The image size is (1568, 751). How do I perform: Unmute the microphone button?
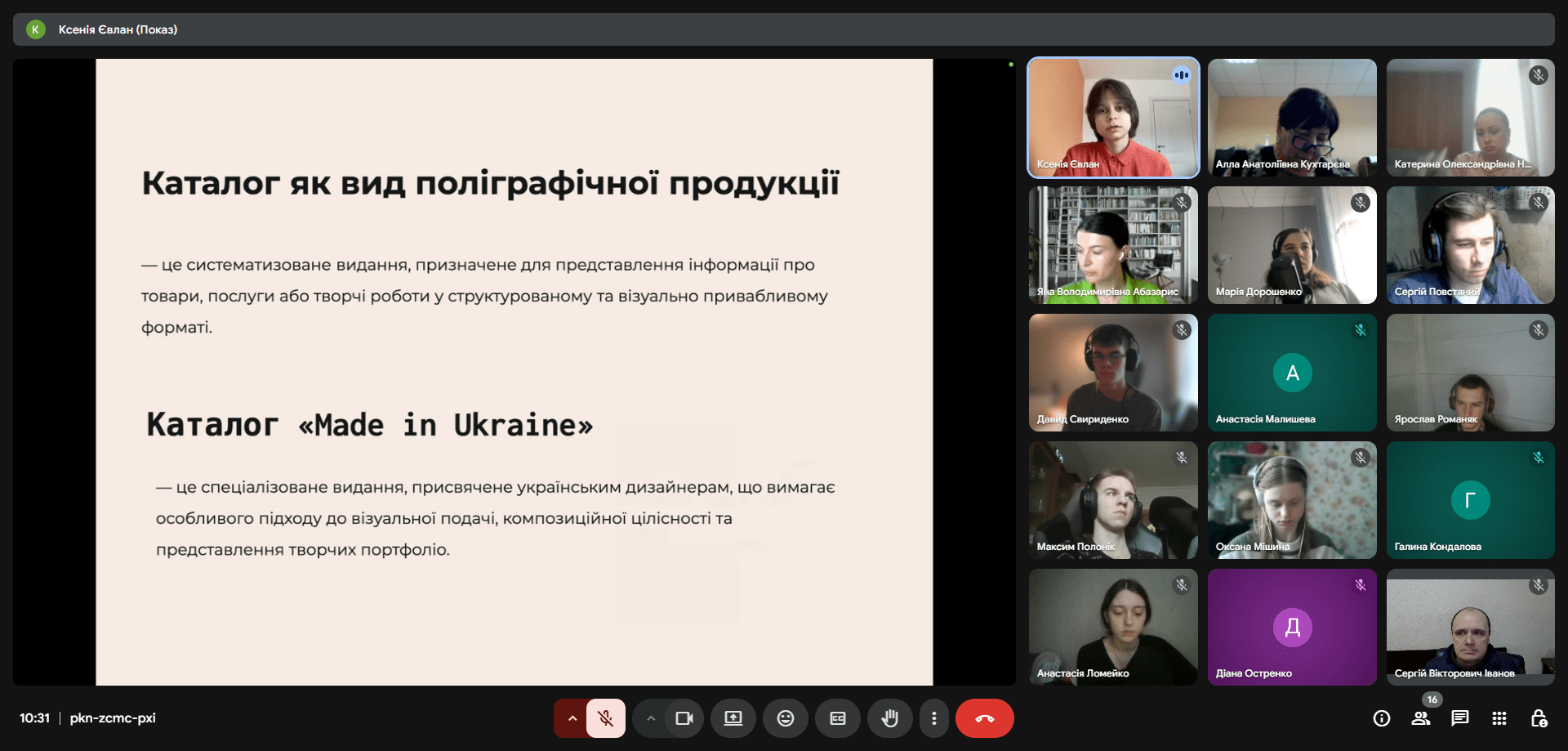coord(605,718)
